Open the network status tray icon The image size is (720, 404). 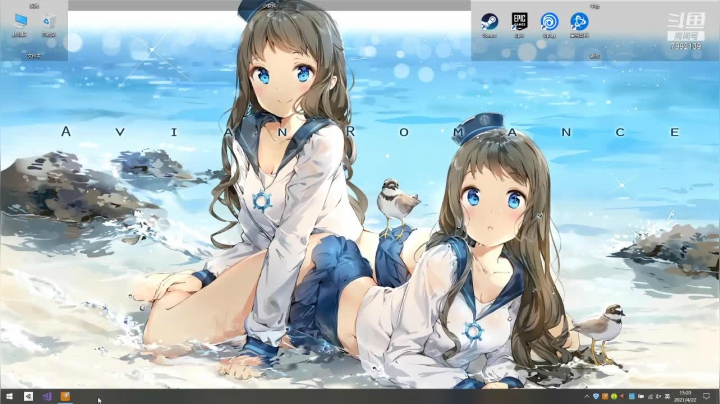650,397
